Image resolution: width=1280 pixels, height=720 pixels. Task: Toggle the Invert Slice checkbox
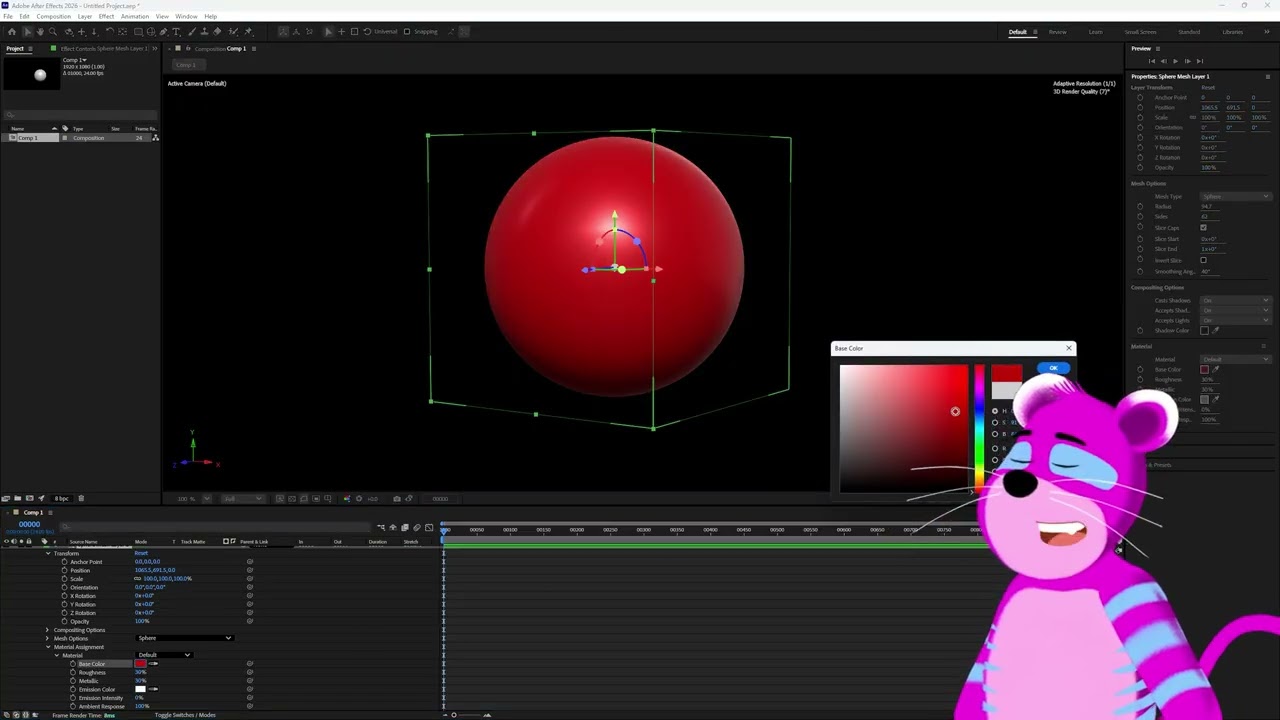click(x=1203, y=260)
